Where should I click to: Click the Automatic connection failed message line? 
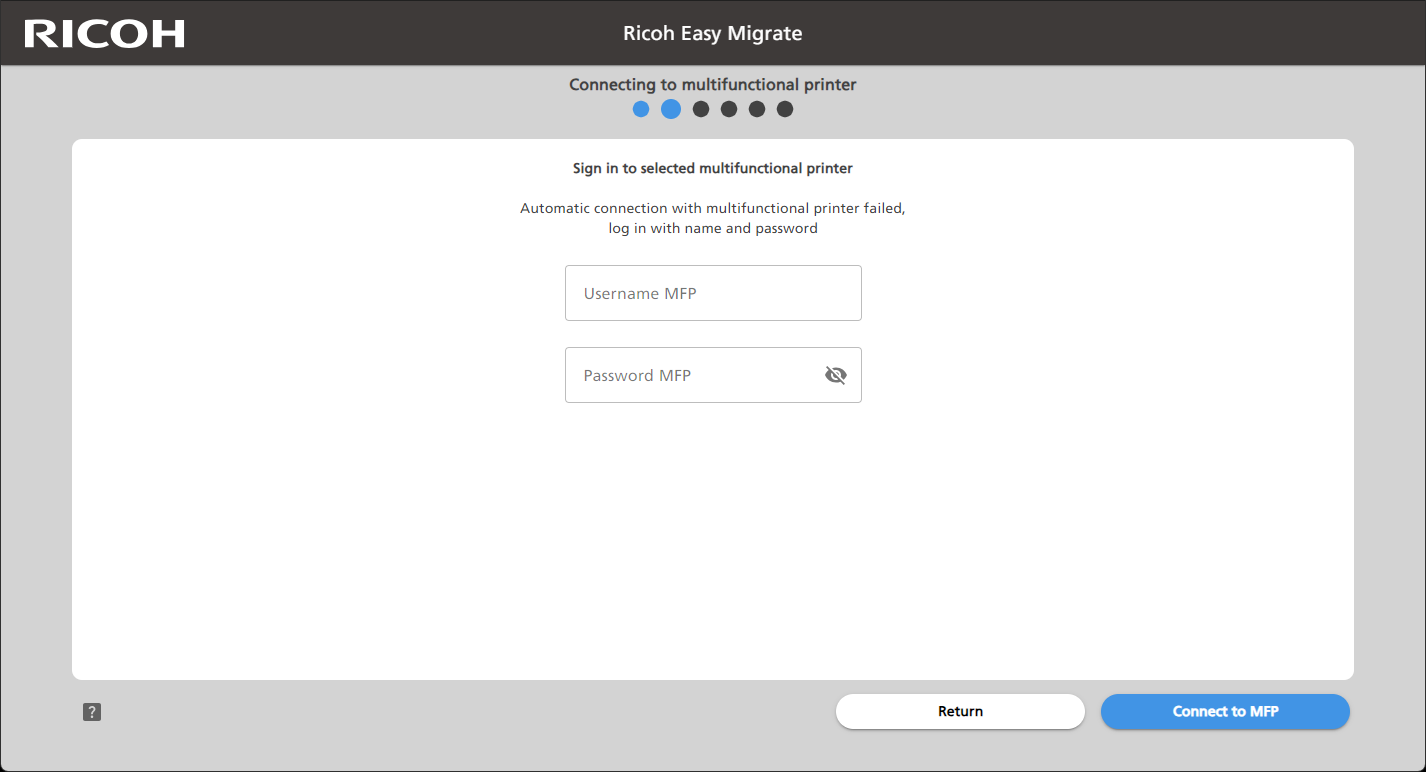tap(712, 208)
